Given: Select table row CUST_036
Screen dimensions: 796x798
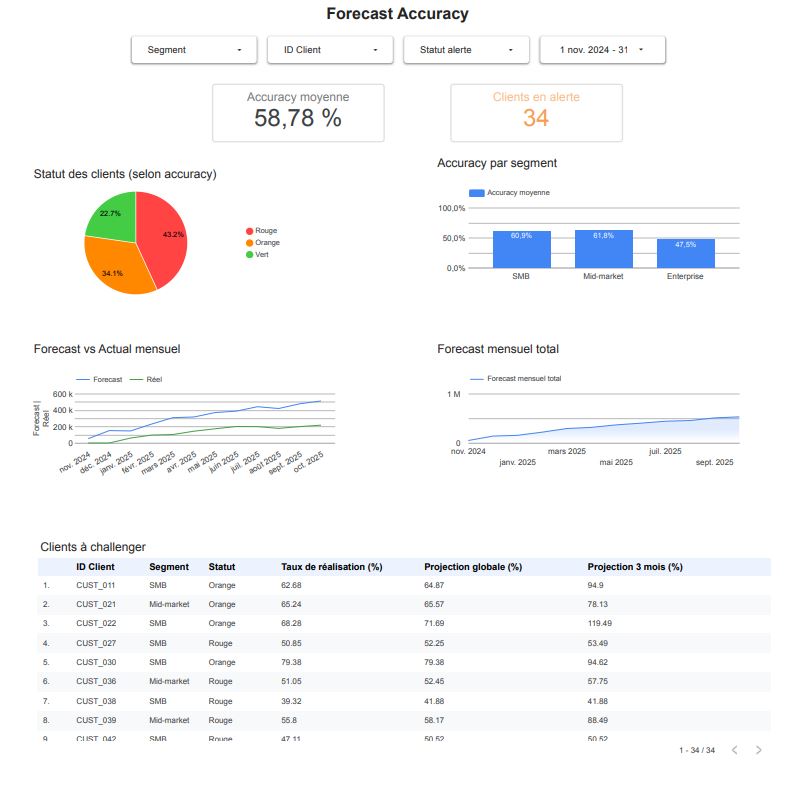Looking at the screenshot, I should [x=404, y=681].
